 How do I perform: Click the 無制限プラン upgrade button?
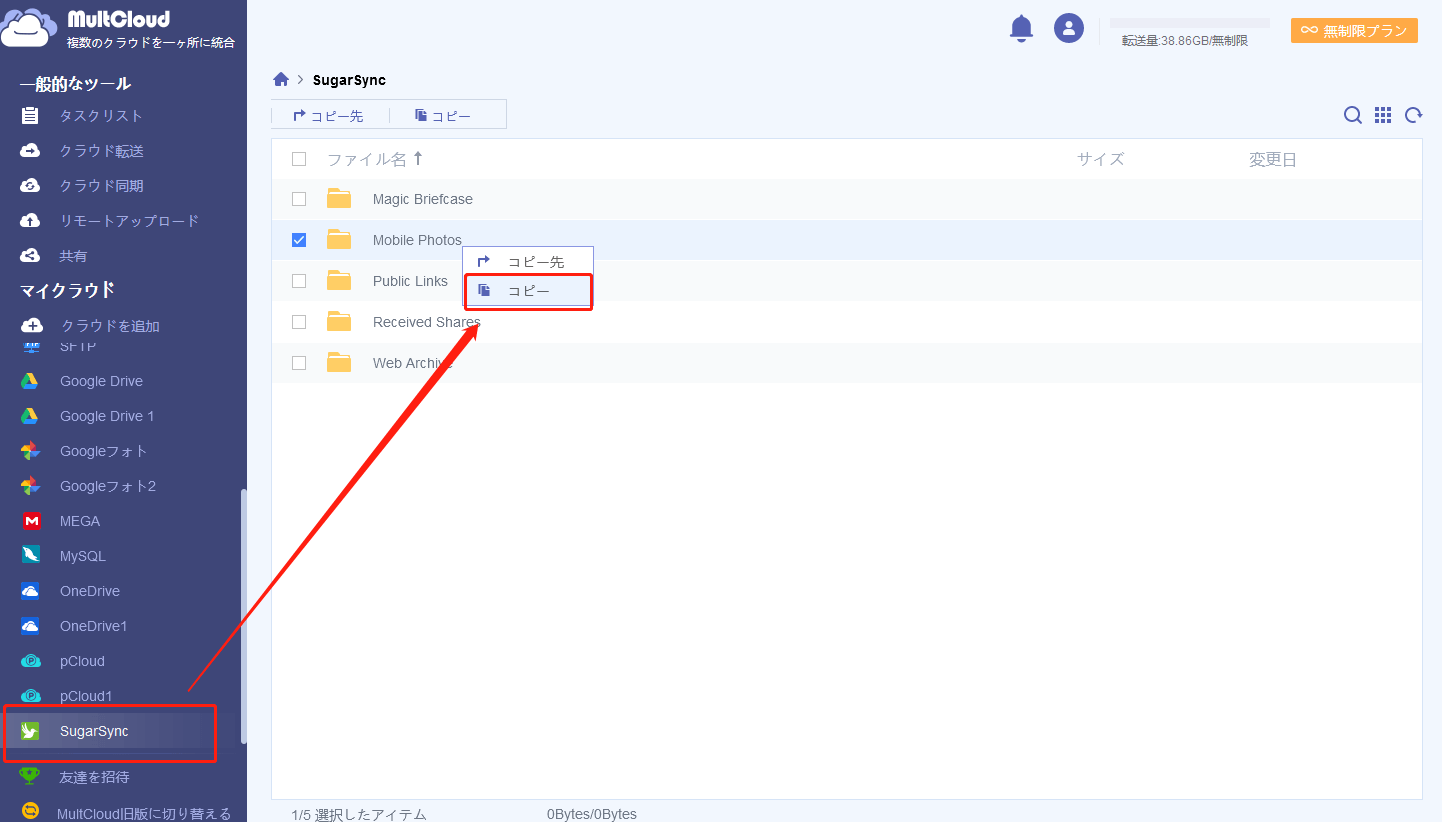point(1354,31)
